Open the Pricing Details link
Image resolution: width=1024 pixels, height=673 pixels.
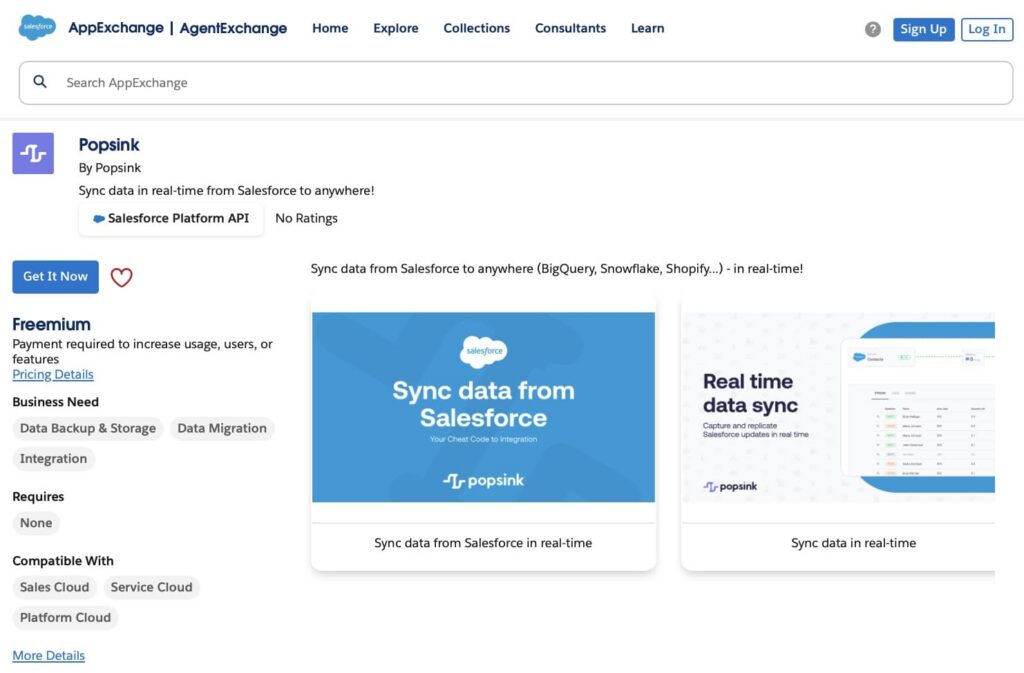coord(53,374)
